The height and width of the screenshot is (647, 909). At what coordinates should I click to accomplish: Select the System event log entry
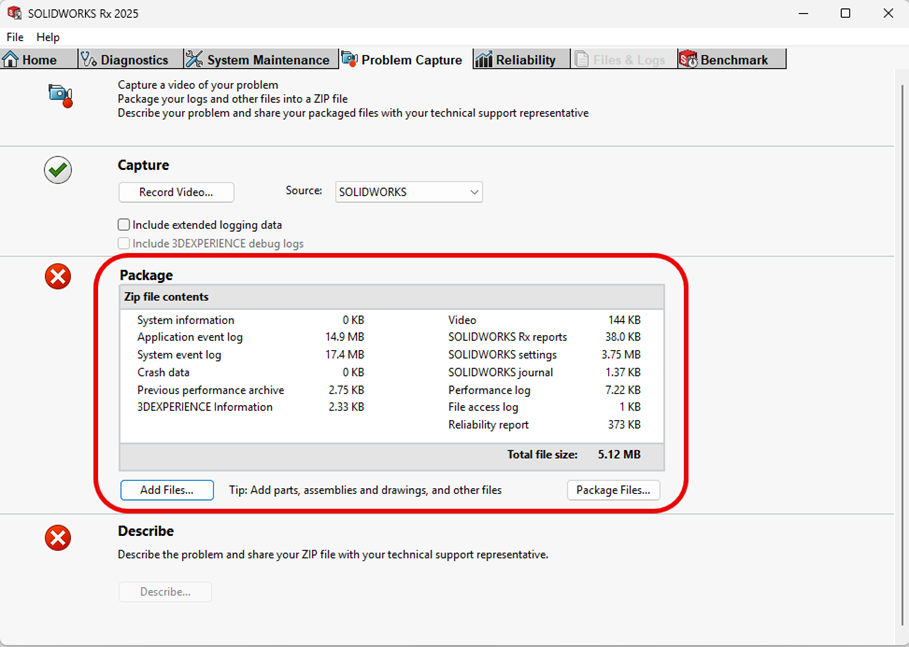179,355
